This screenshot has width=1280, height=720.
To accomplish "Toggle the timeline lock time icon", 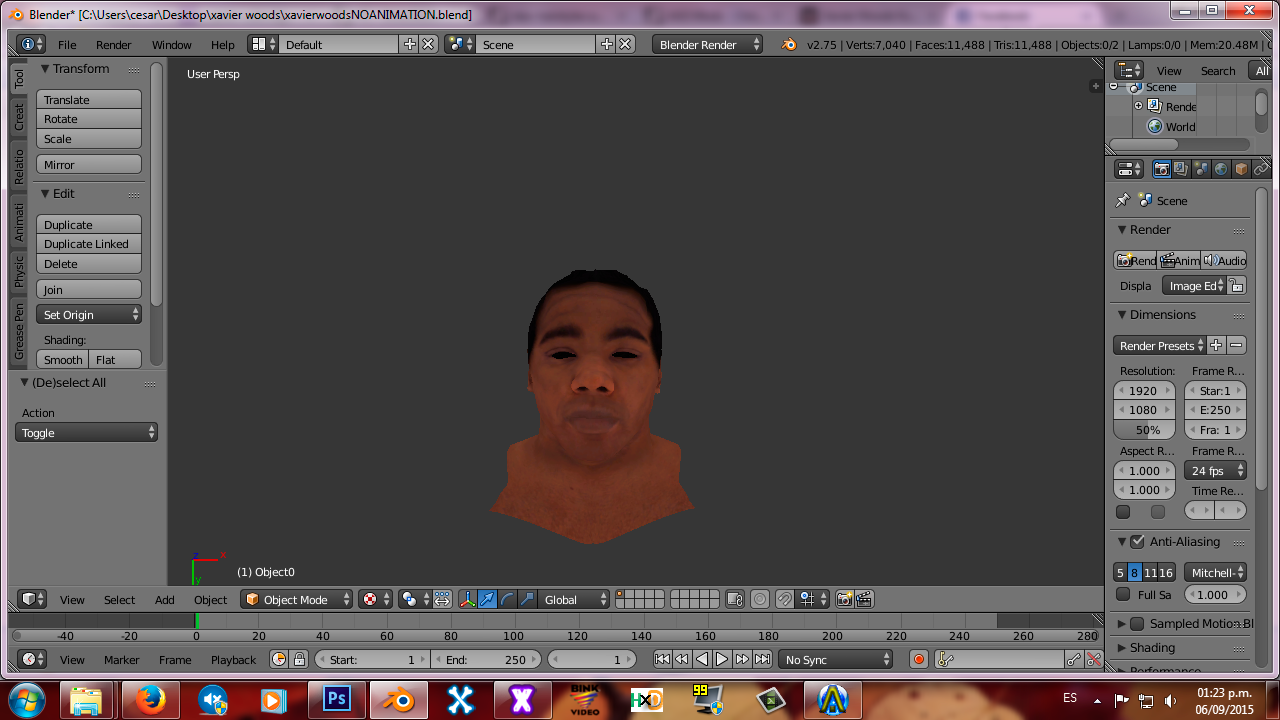I will (x=297, y=659).
